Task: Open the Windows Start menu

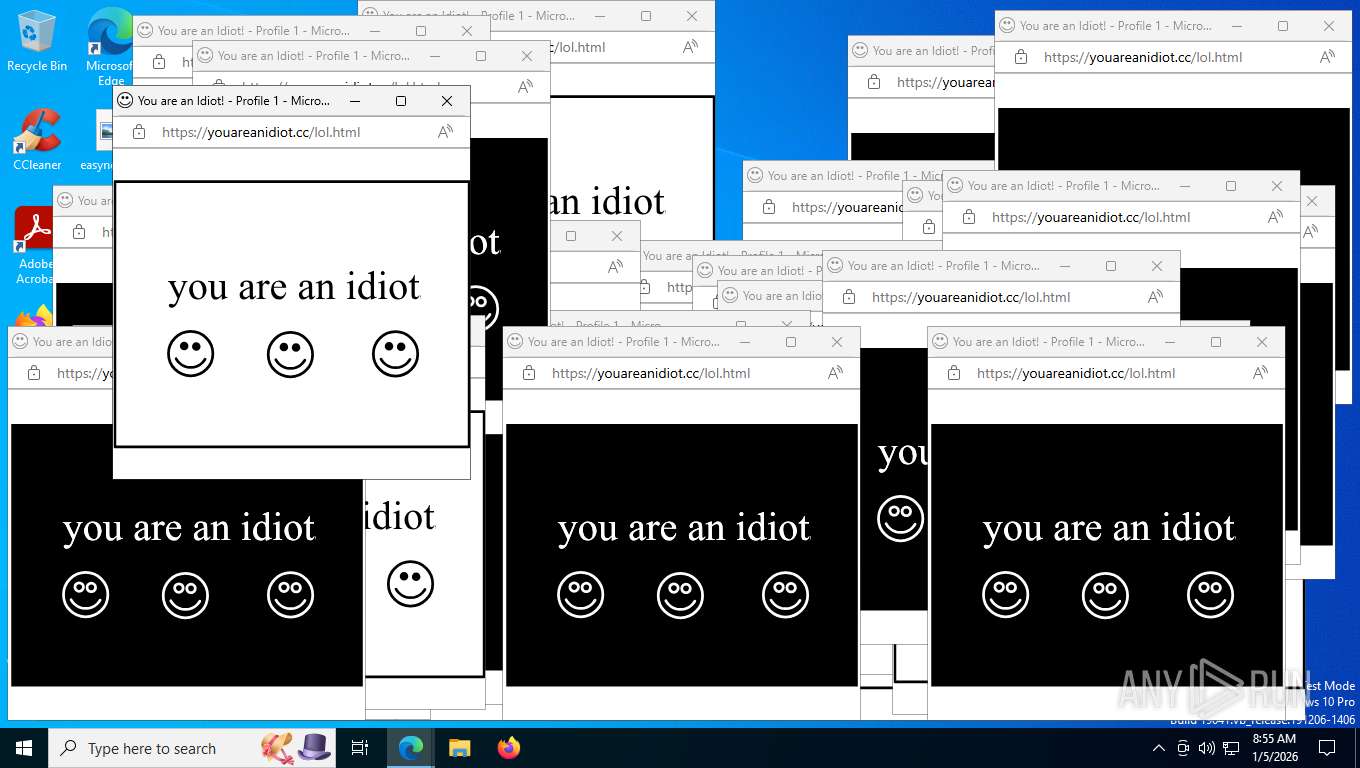Action: click(24, 748)
